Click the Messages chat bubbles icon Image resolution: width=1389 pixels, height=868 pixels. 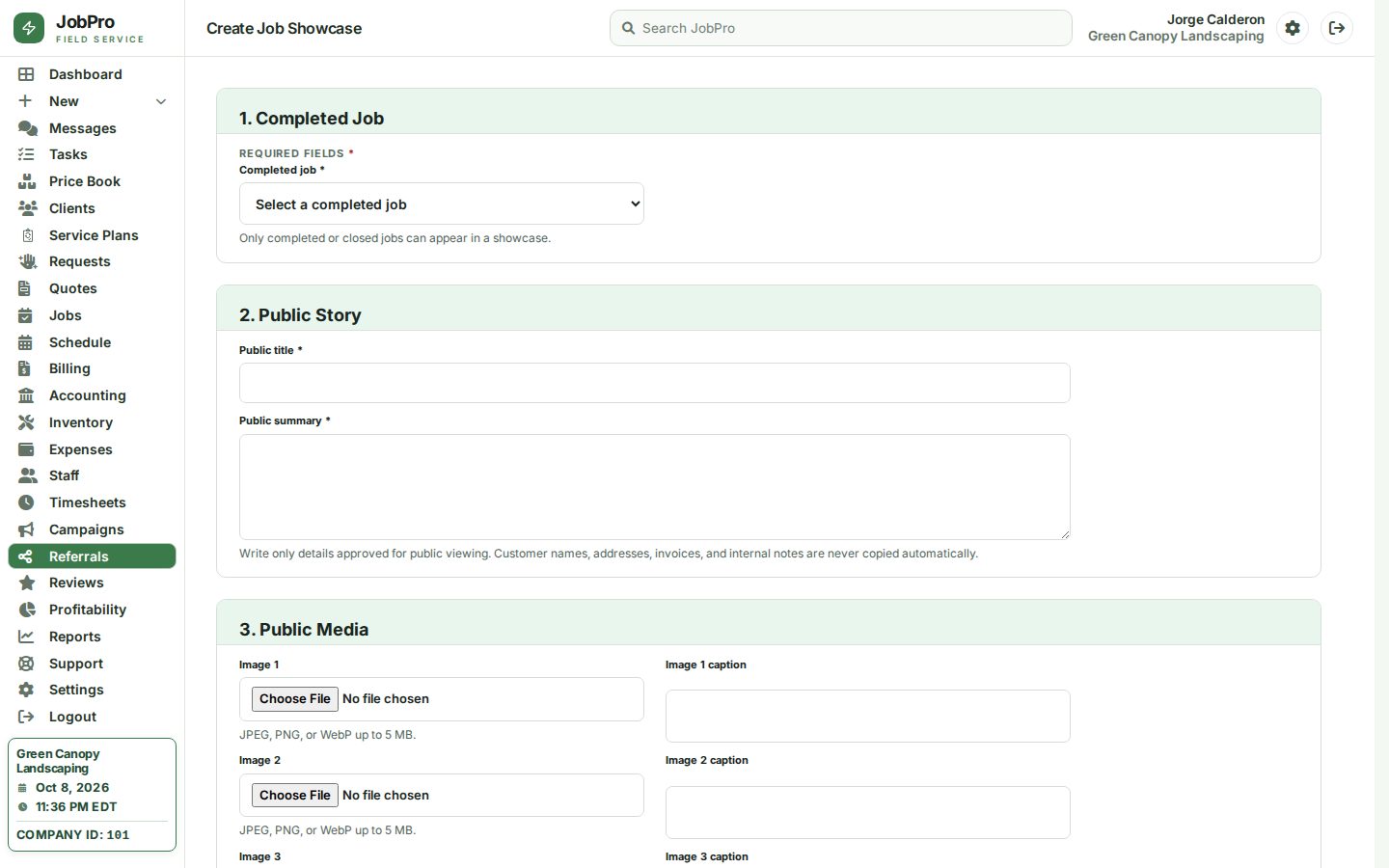click(x=27, y=128)
